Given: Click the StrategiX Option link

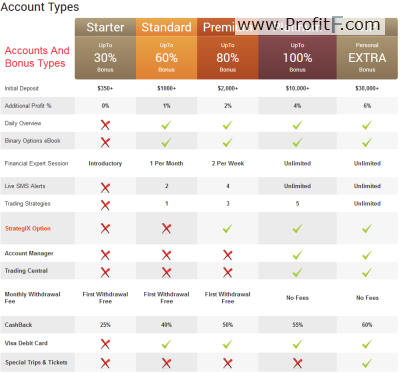Looking at the screenshot, I should 28,228.
